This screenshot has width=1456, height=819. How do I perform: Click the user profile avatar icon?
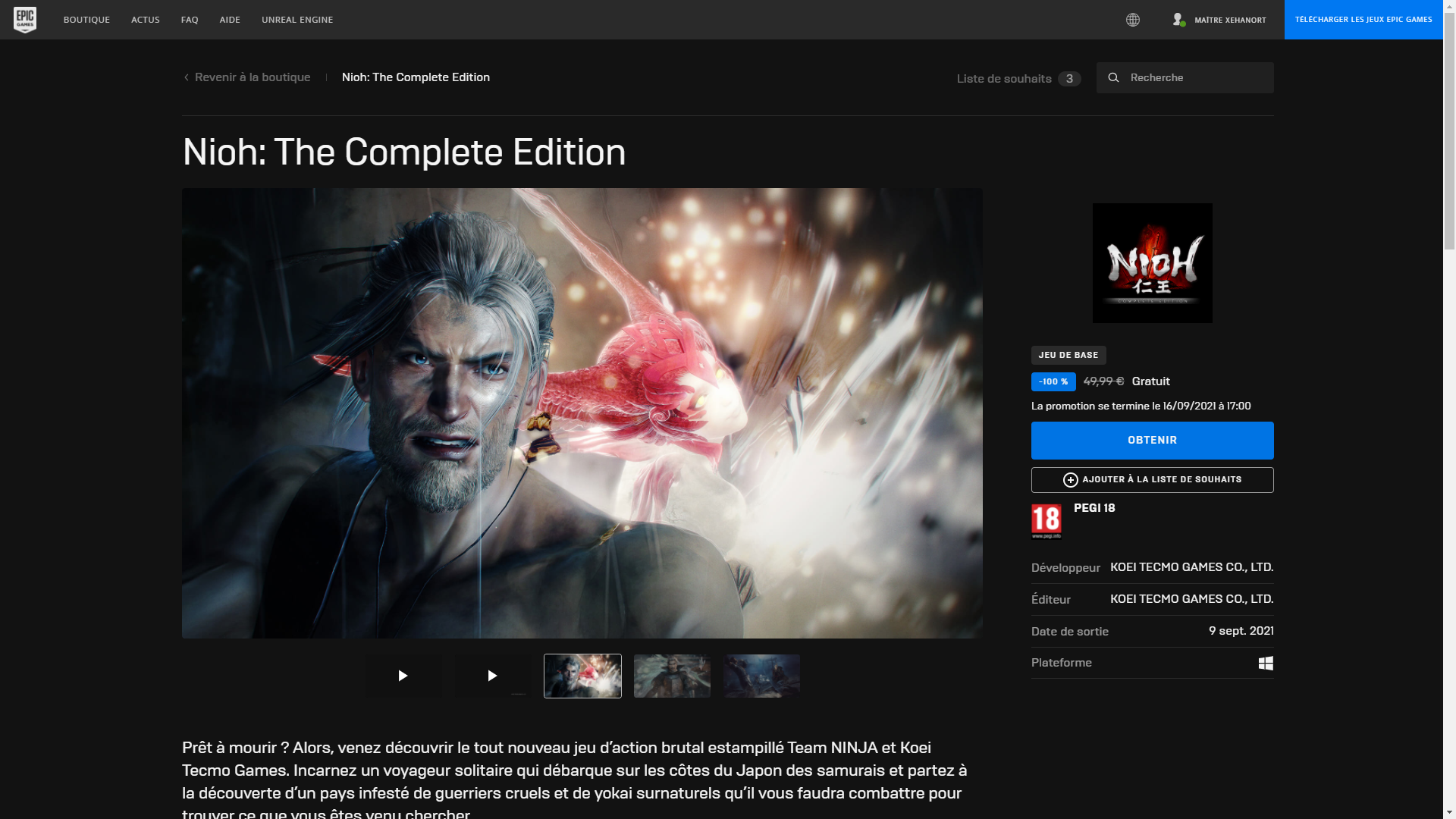(1178, 20)
